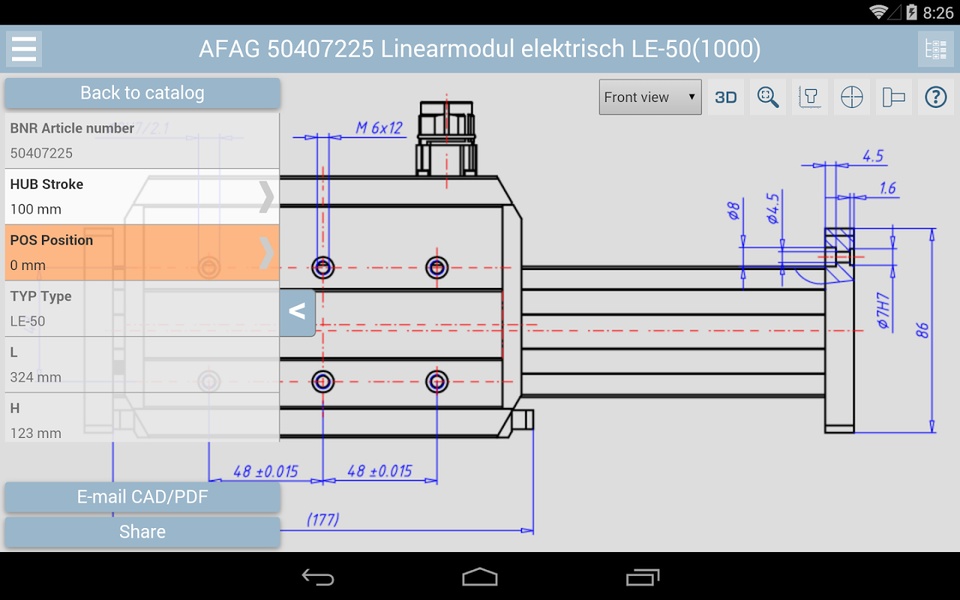The image size is (960, 600).
Task: Expand POS Position options
Action: click(142, 252)
